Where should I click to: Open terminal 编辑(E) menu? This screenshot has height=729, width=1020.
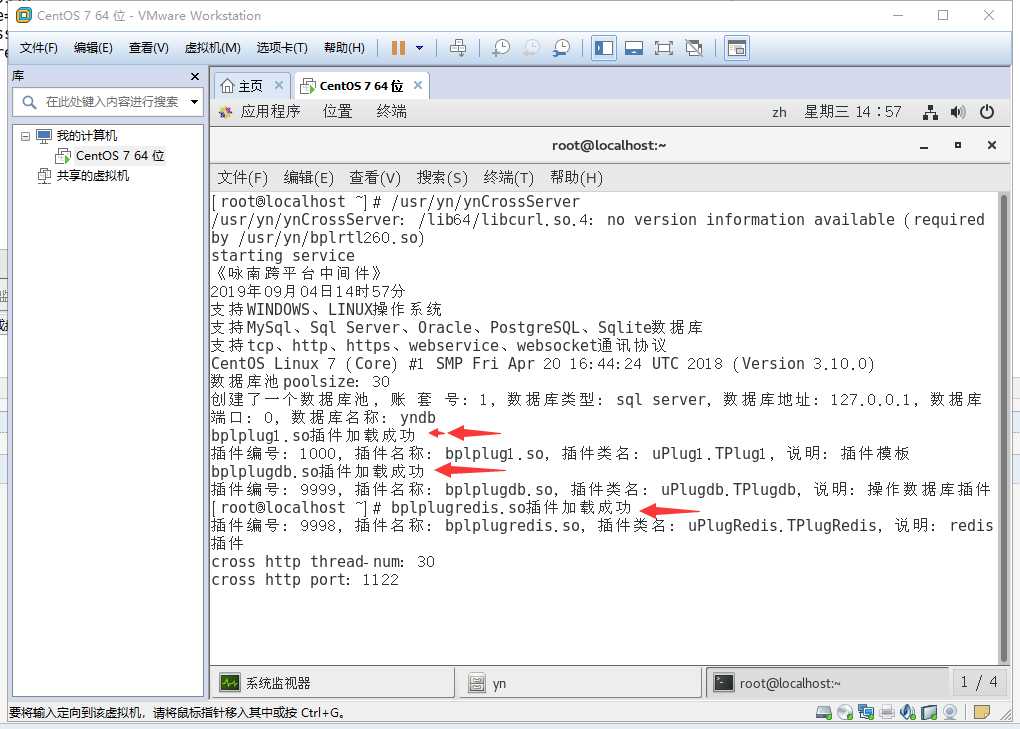pos(308,178)
